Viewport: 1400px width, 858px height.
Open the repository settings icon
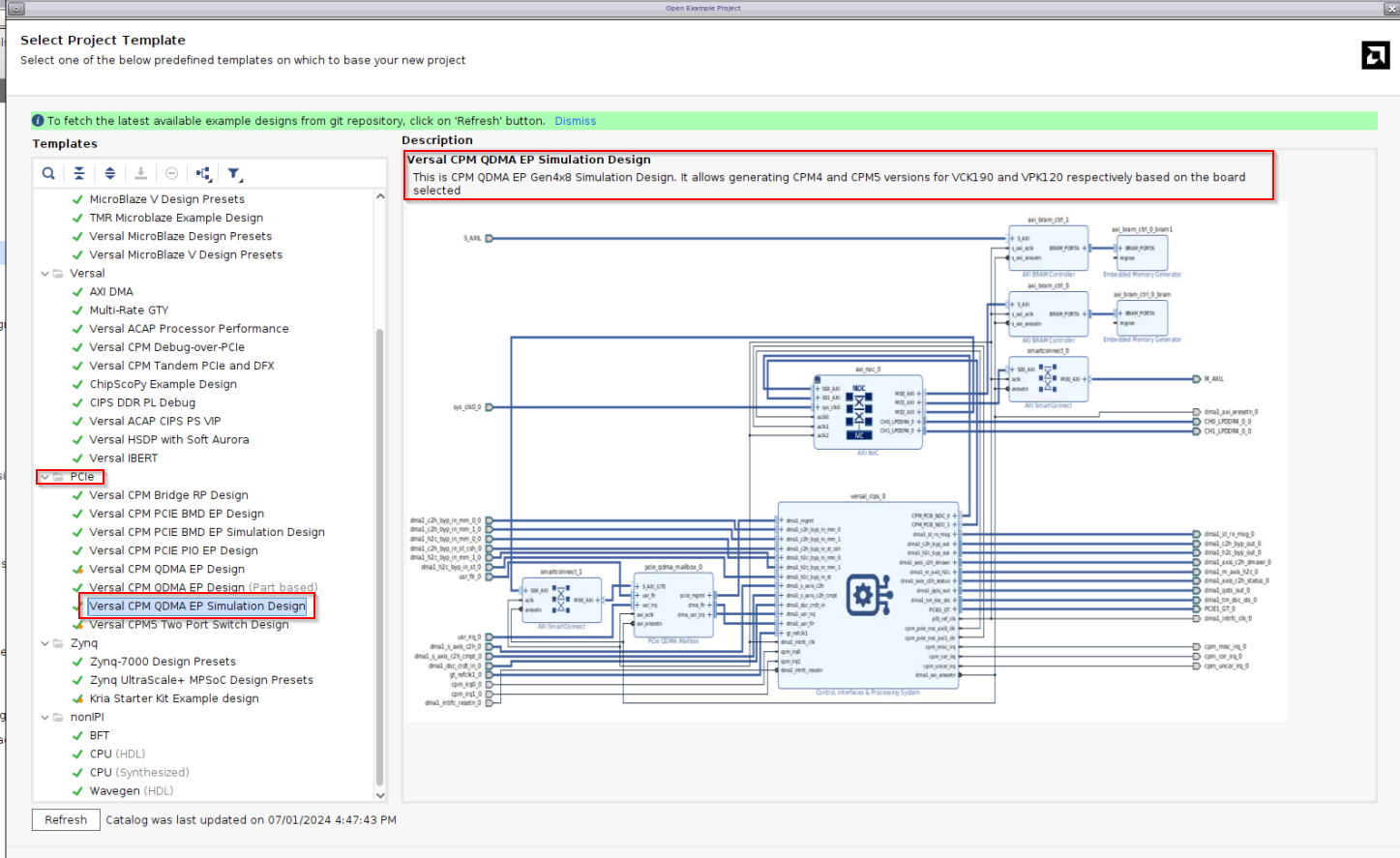tap(203, 173)
